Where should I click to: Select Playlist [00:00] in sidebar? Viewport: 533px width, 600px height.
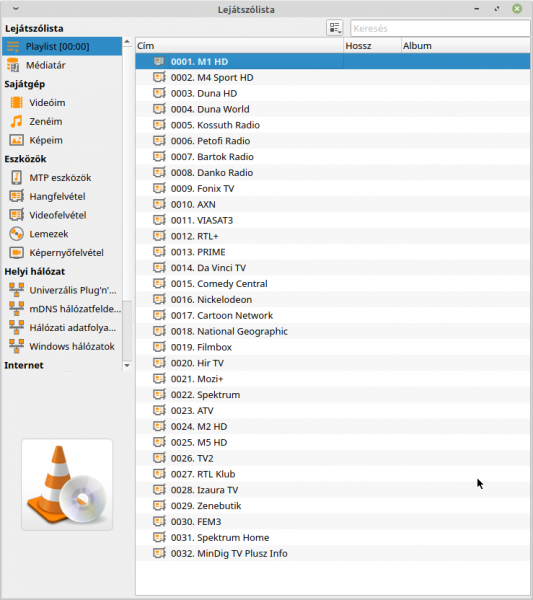click(62, 46)
